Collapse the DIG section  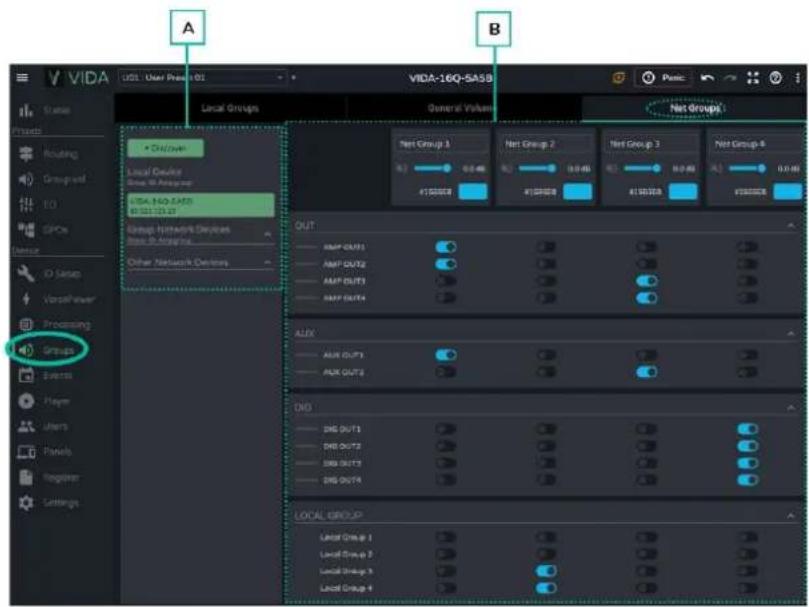[x=791, y=408]
